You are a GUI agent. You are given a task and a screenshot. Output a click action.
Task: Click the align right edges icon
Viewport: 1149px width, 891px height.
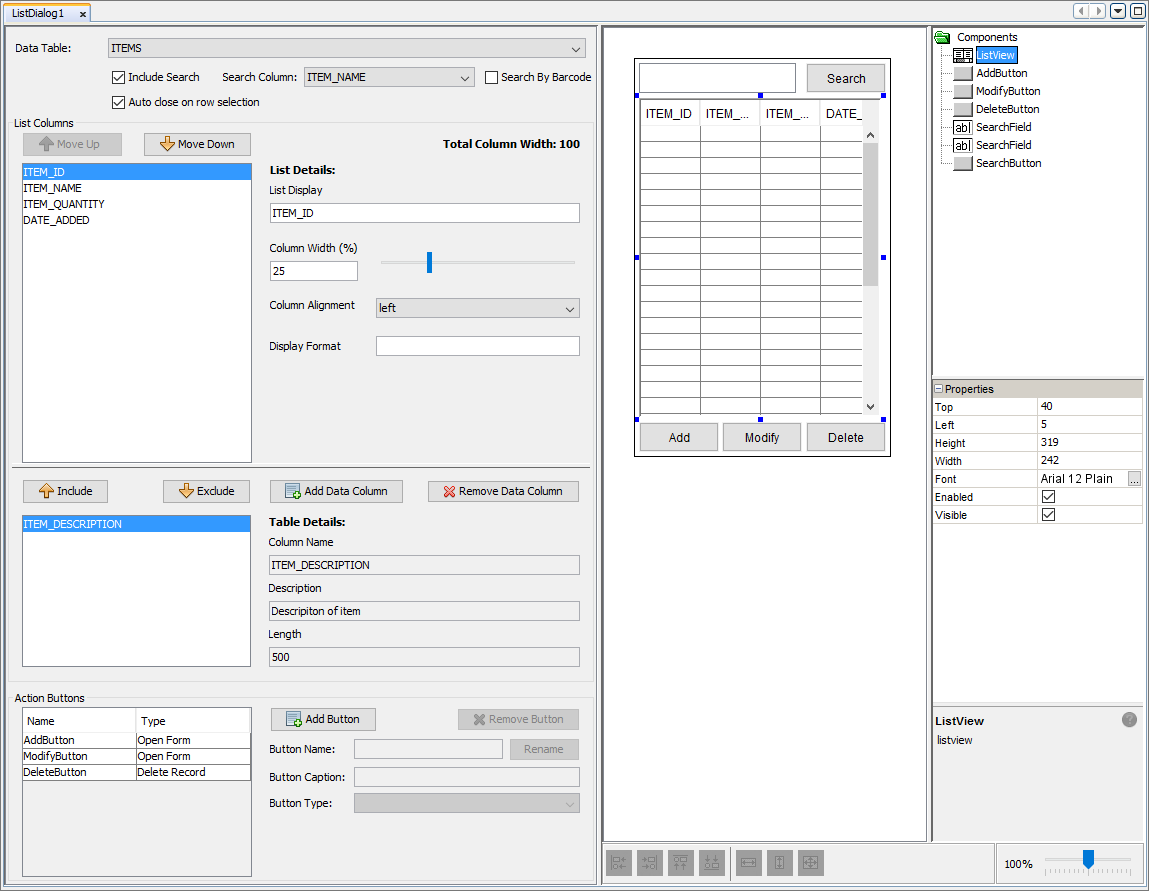click(649, 862)
